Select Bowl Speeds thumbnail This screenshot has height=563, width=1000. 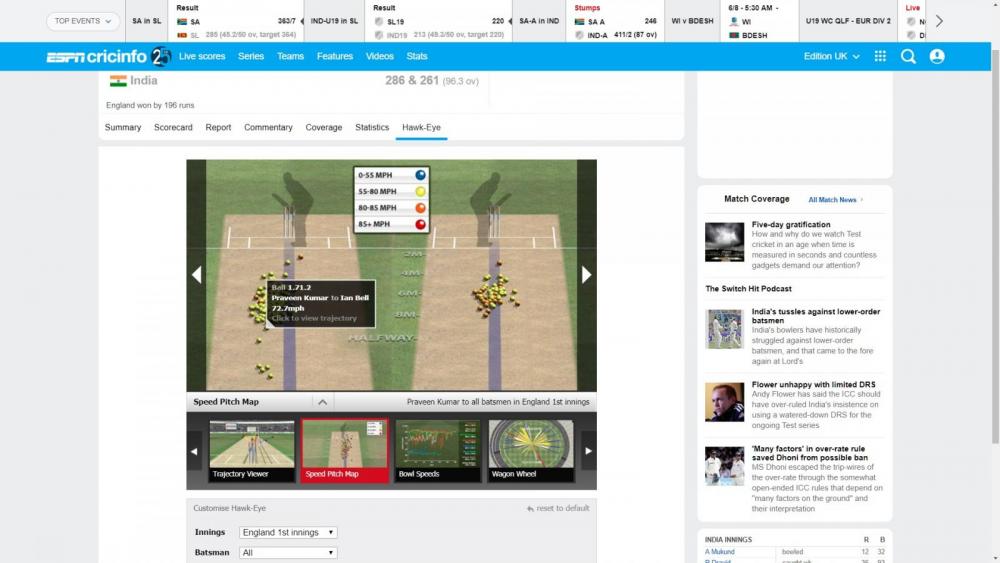click(x=438, y=450)
